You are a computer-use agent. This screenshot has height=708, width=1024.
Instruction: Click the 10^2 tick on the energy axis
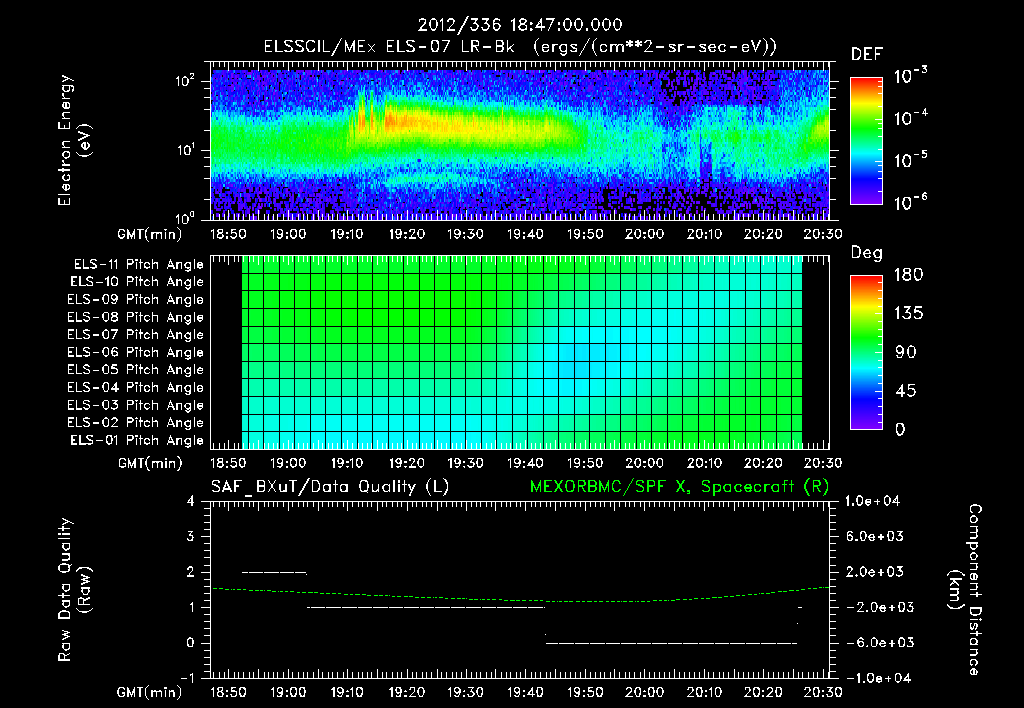point(185,81)
